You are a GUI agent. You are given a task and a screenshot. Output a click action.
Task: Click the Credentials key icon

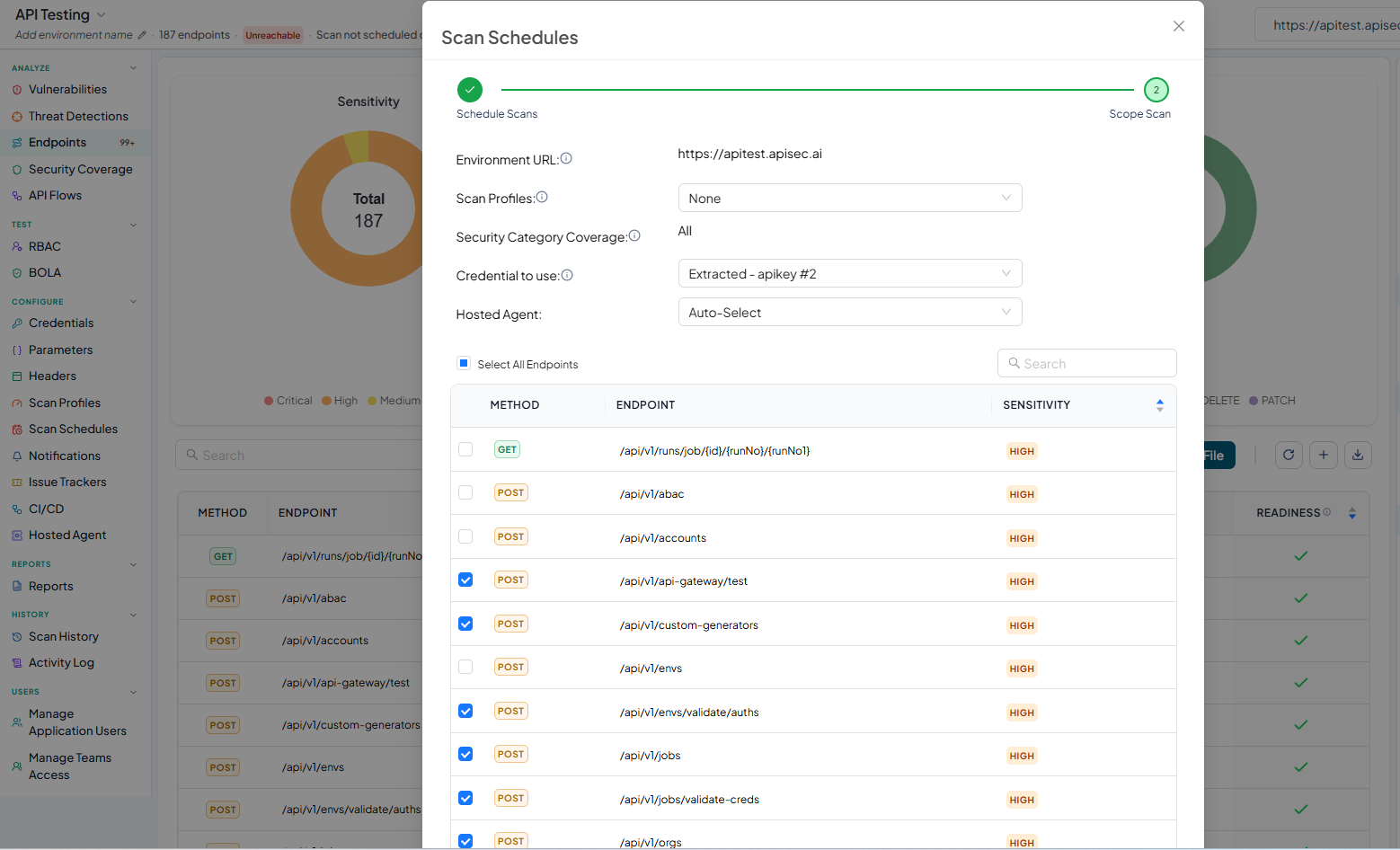pyautogui.click(x=17, y=323)
